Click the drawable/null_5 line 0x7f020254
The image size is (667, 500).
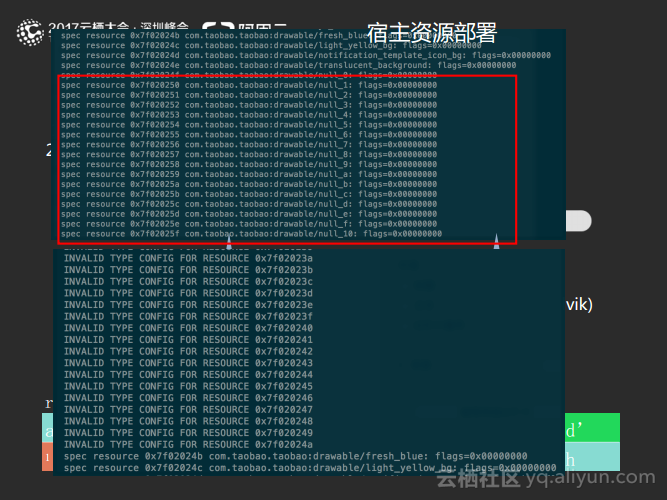(249, 125)
